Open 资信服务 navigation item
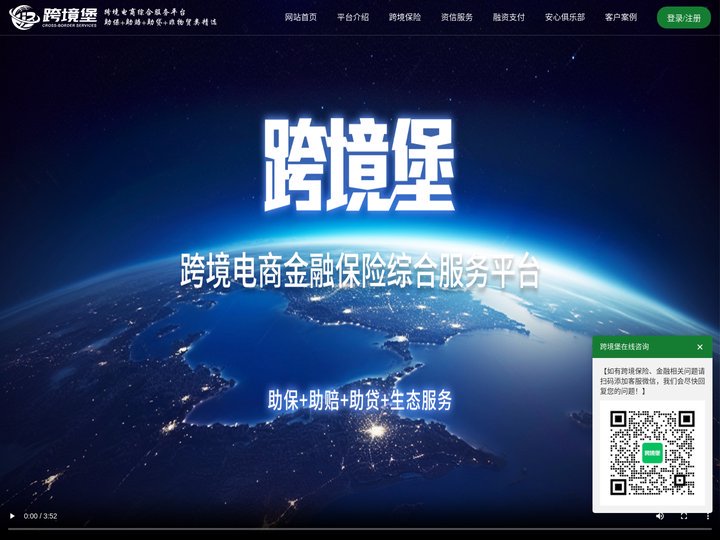The image size is (720, 540). point(456,17)
